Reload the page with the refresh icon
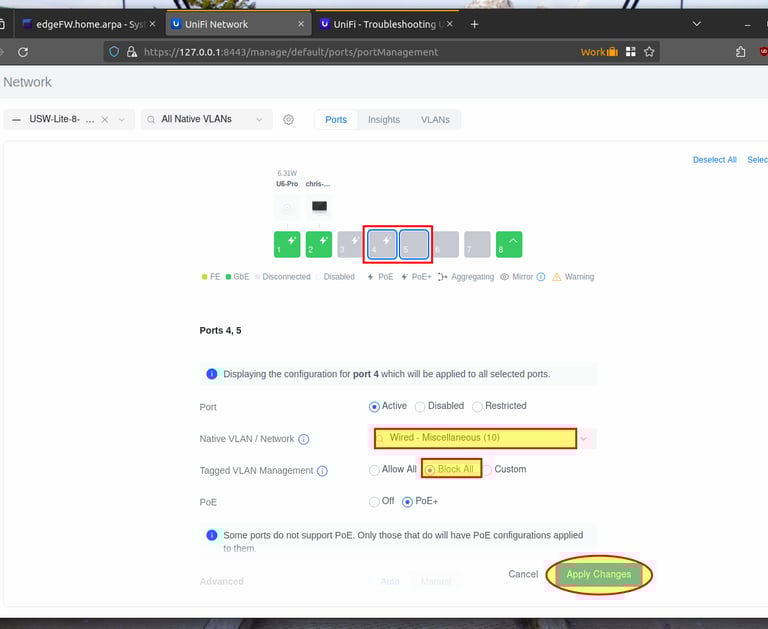Image resolution: width=768 pixels, height=629 pixels. click(x=23, y=52)
